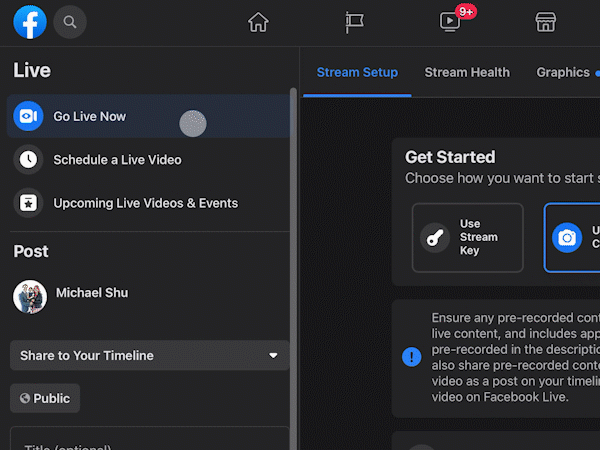Select the camera source option
600x450 pixels.
572,238
